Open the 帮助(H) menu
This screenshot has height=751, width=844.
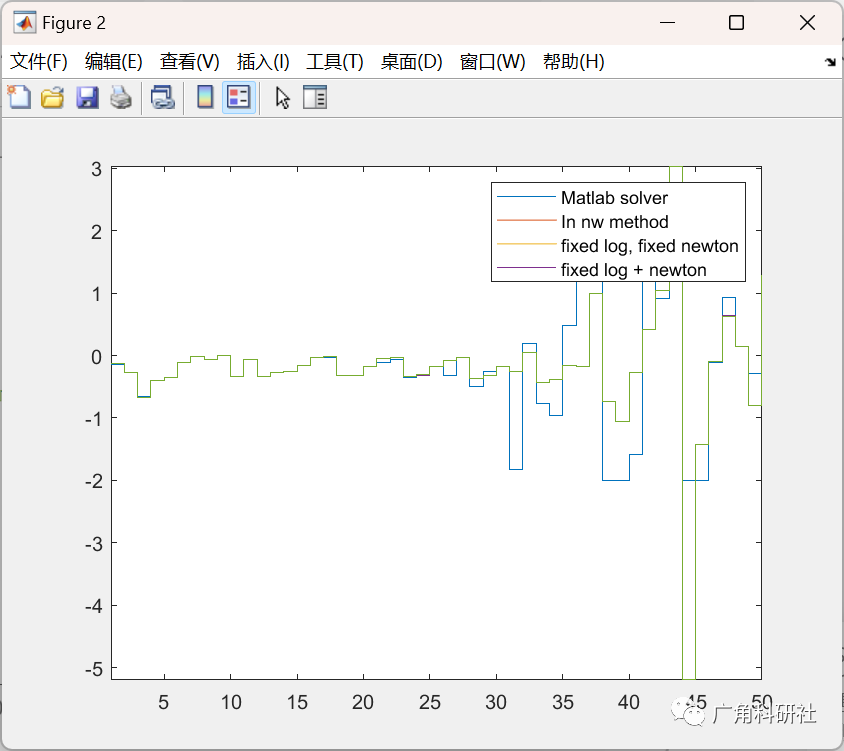(574, 61)
